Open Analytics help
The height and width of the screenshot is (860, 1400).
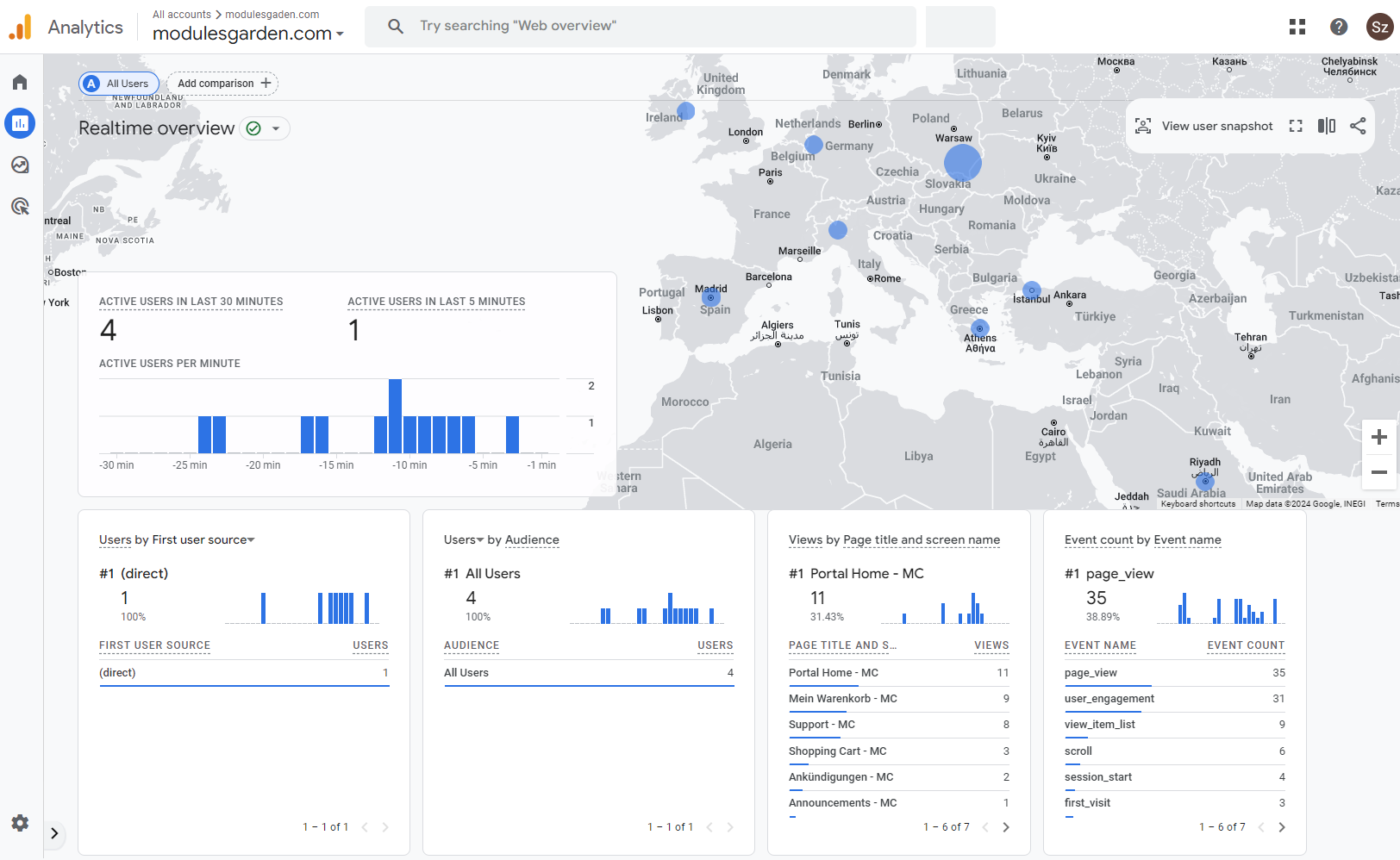(x=1338, y=27)
